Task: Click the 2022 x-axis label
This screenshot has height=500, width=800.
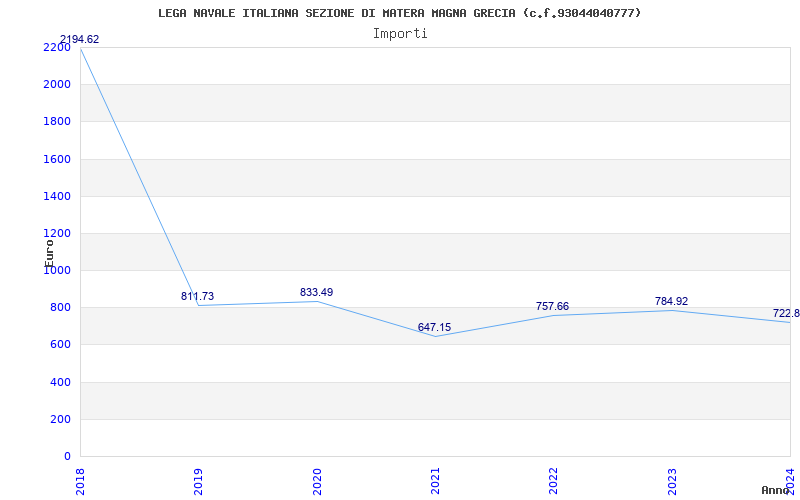Action: [553, 482]
